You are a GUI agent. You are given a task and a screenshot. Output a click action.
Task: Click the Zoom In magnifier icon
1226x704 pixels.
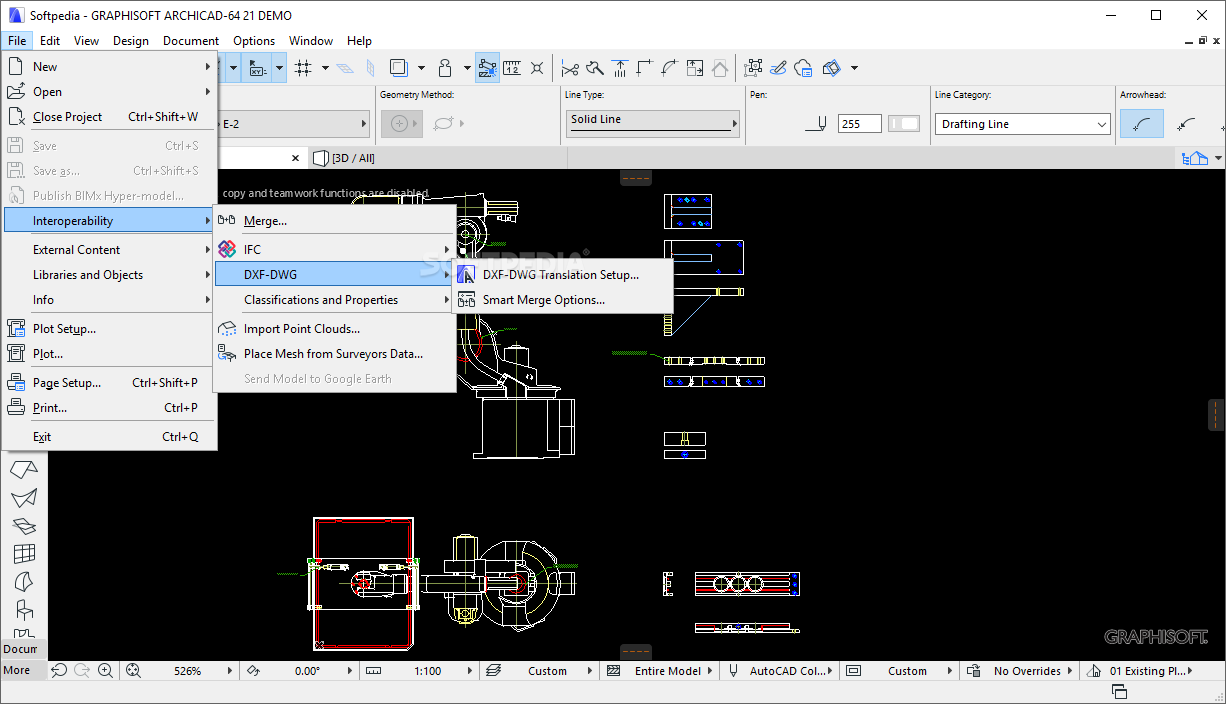(x=106, y=671)
